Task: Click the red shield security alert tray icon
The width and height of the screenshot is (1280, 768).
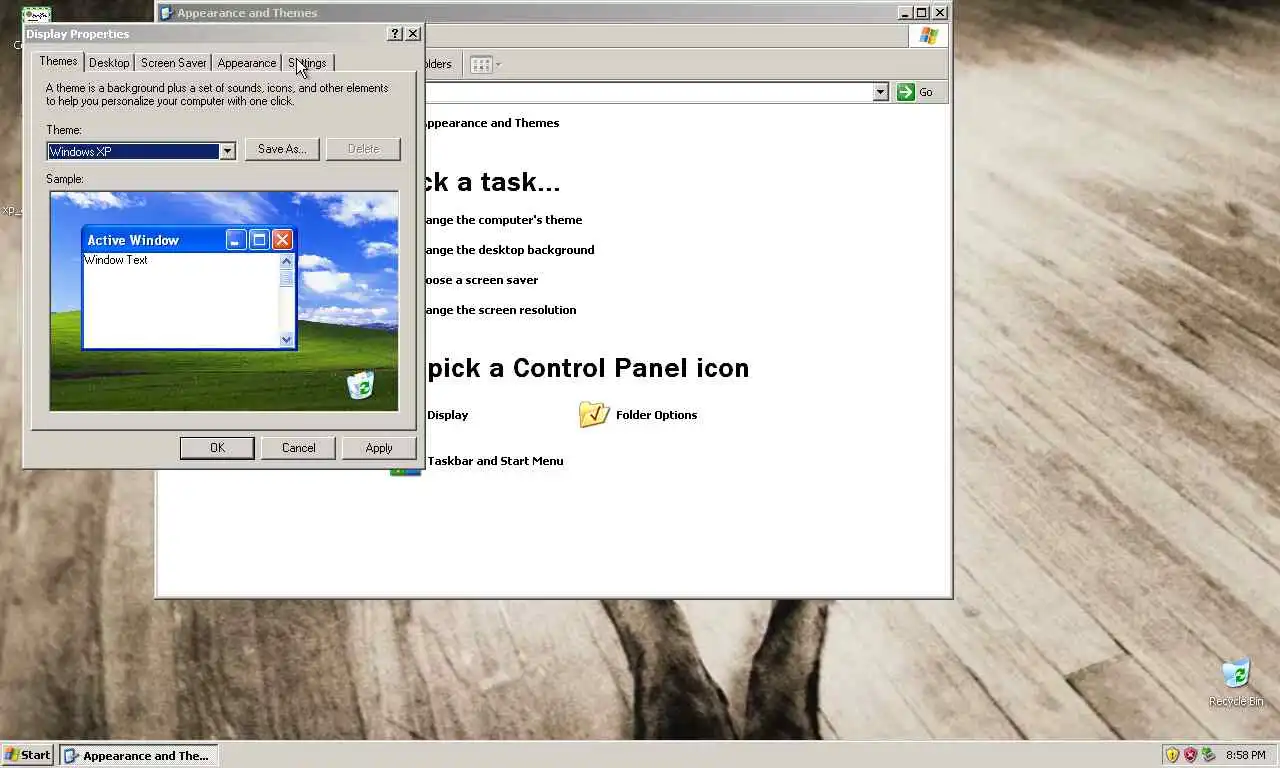Action: 1190,755
